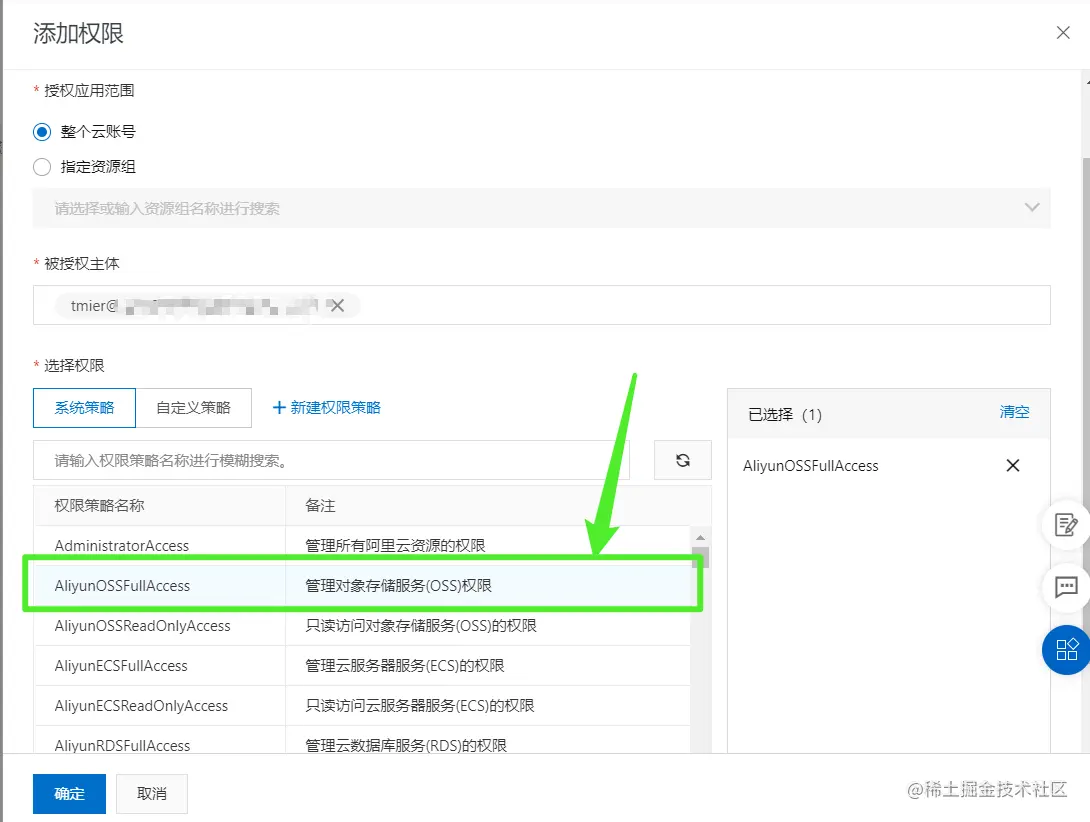Click the AliyunOSSFullAccess entry in 已选择 panel
The width and height of the screenshot is (1090, 822).
click(x=811, y=466)
